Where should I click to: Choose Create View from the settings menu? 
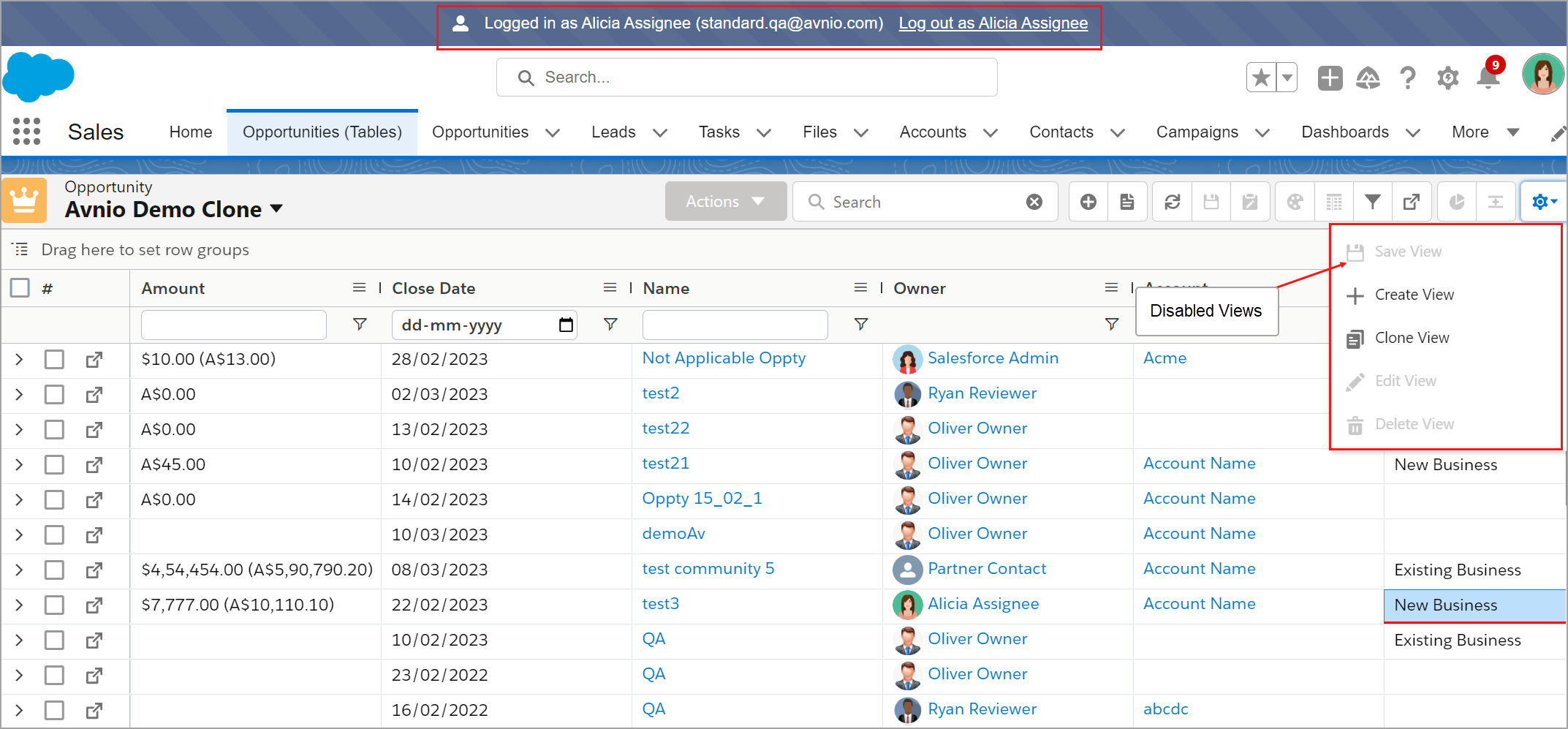[x=1414, y=295]
